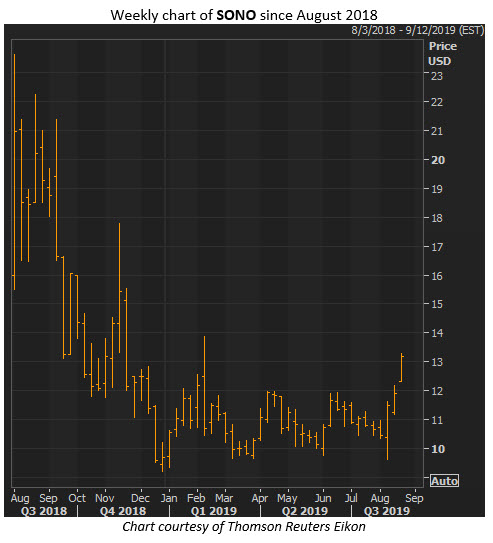Click the Jan month label

click(169, 498)
